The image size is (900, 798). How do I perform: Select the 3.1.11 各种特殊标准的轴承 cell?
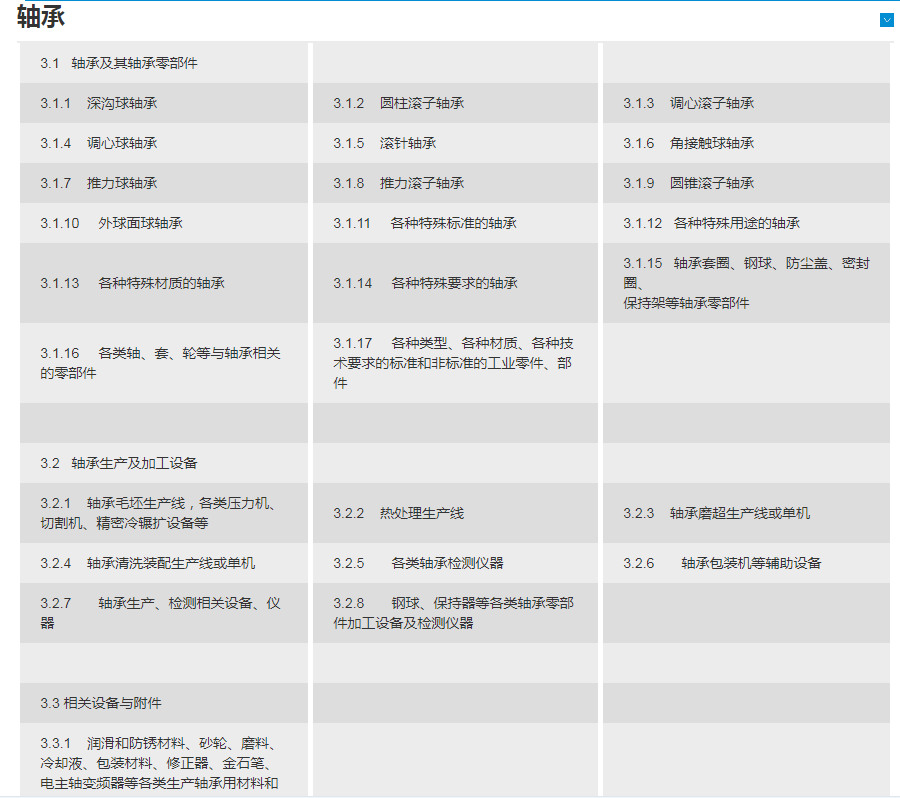[x=455, y=223]
